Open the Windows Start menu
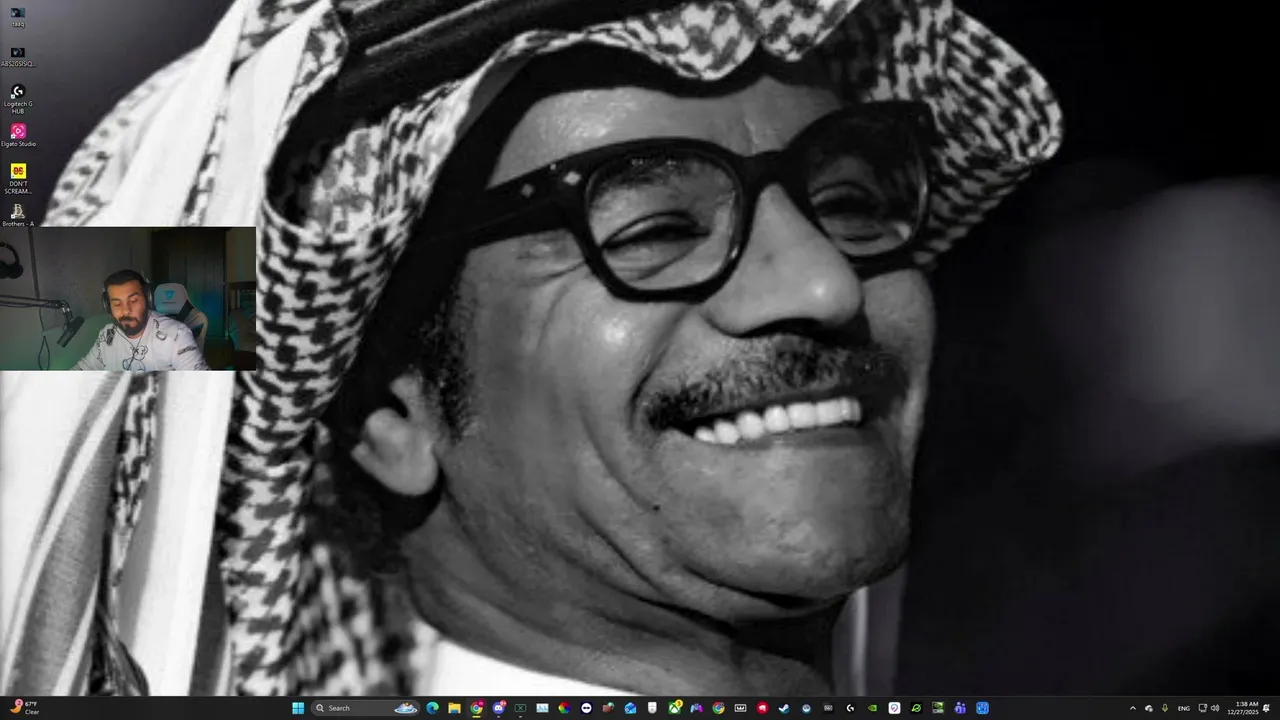The image size is (1280, 720). [298, 708]
